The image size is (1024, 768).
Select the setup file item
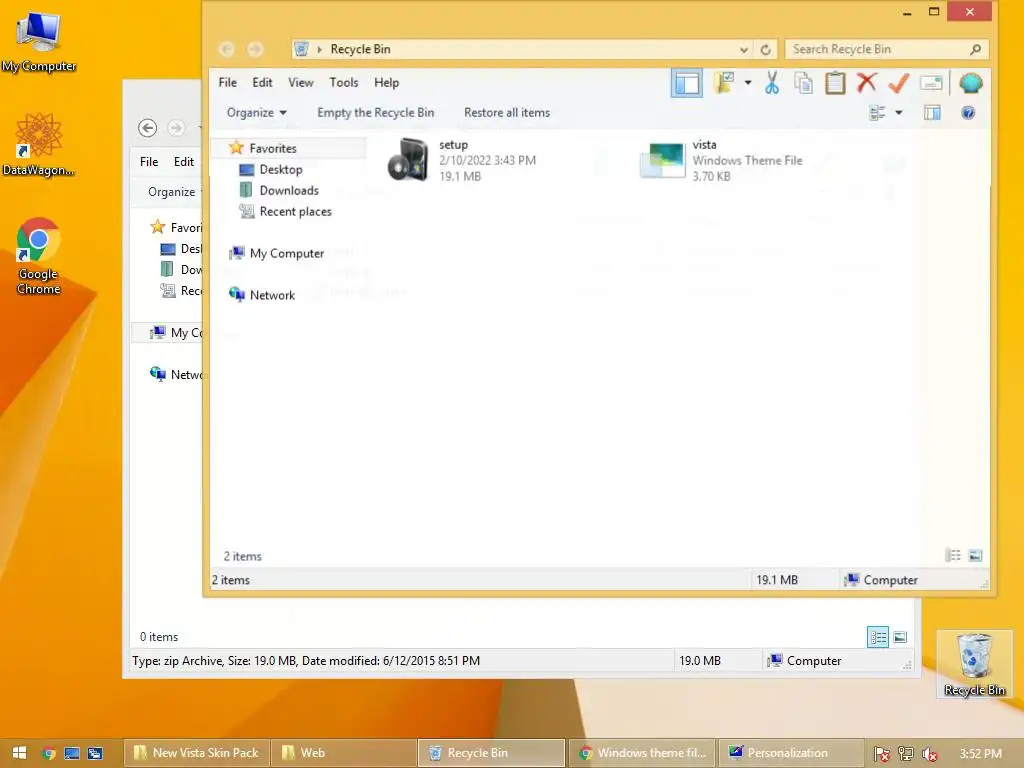[462, 160]
